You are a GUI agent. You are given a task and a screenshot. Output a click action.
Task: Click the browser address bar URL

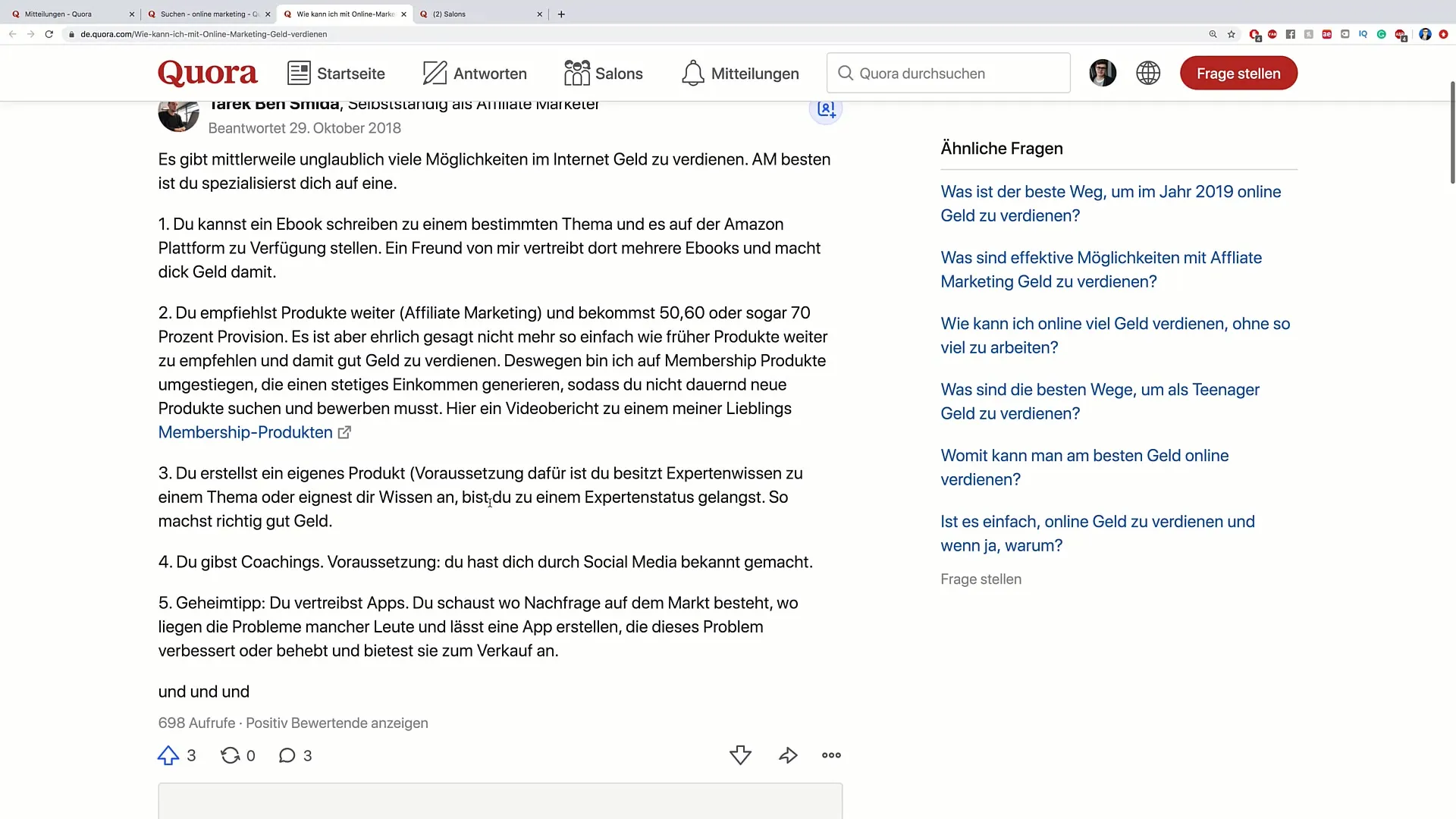[x=203, y=34]
